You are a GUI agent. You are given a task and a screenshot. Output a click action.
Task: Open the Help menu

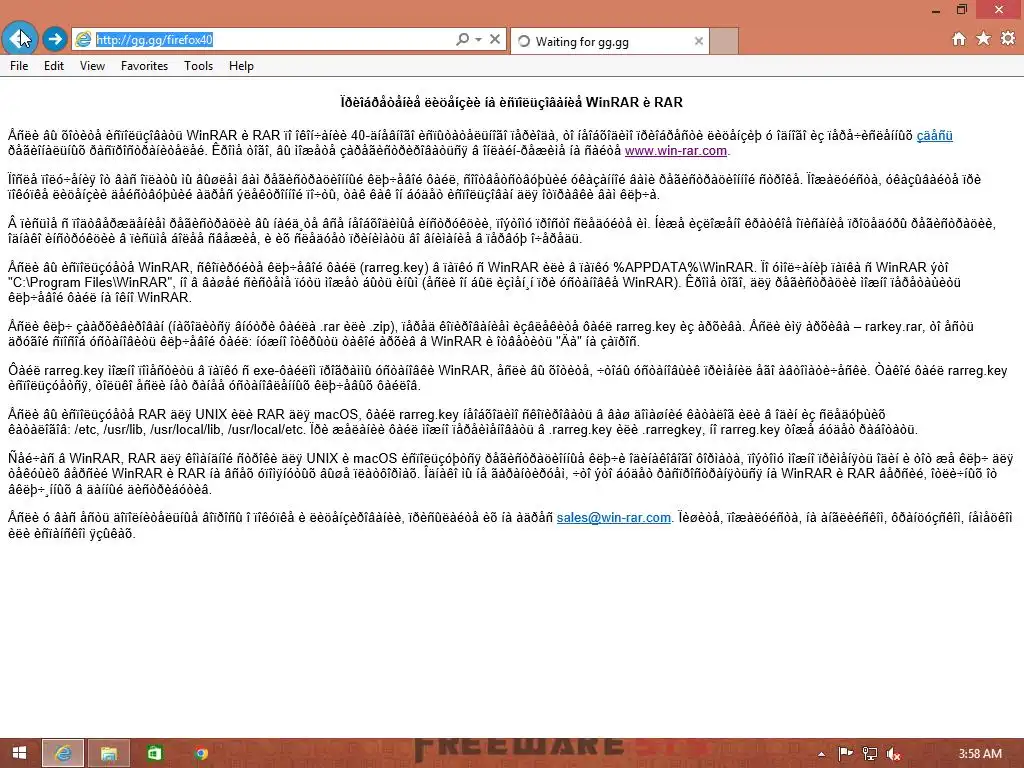241,66
